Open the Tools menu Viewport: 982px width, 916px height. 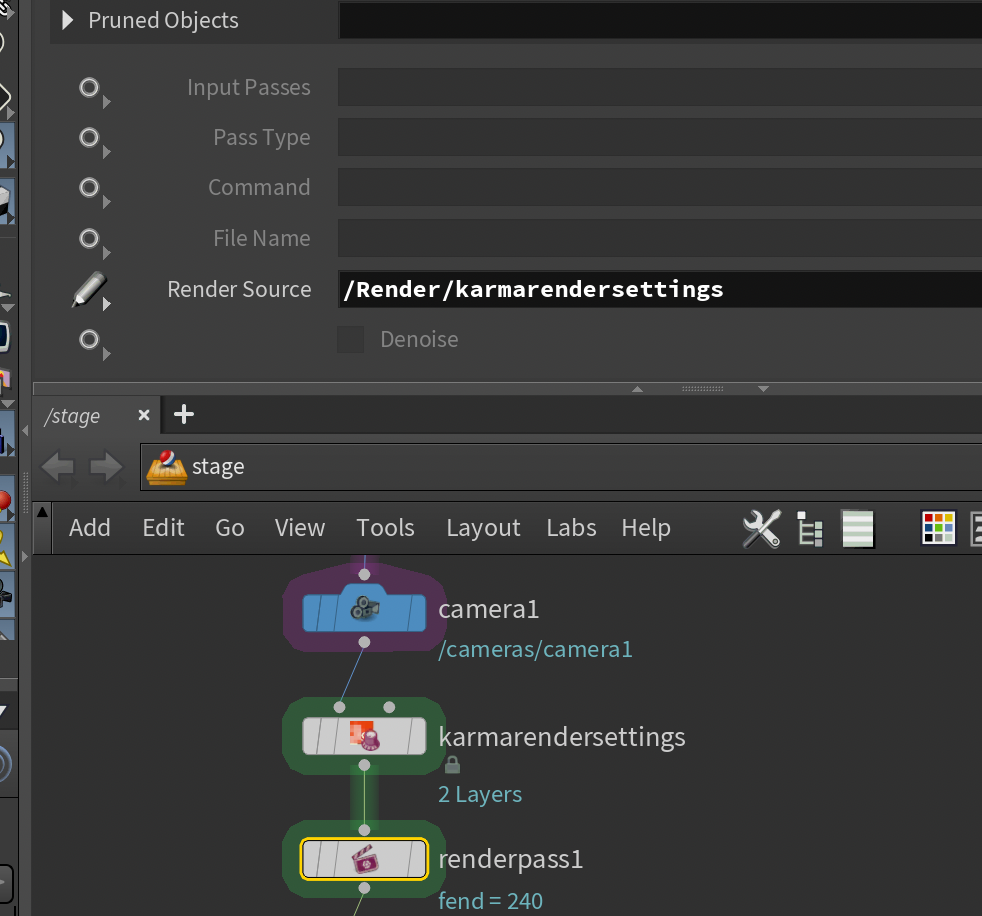coord(386,528)
